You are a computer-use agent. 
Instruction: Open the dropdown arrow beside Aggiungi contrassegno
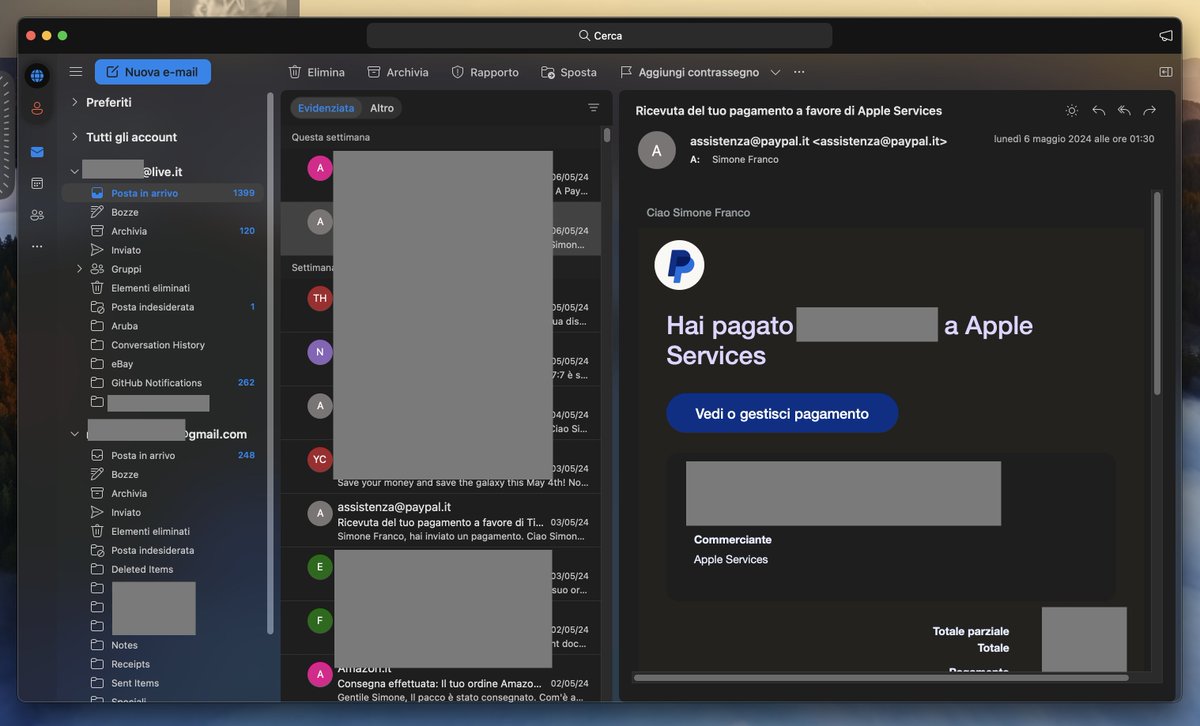click(x=775, y=72)
